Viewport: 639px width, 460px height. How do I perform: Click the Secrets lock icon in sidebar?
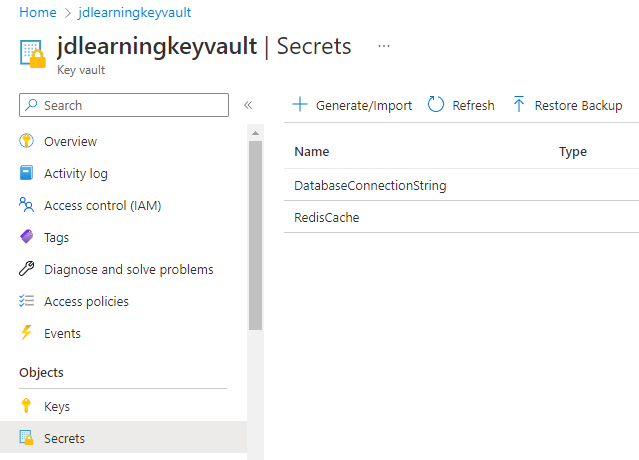click(26, 438)
